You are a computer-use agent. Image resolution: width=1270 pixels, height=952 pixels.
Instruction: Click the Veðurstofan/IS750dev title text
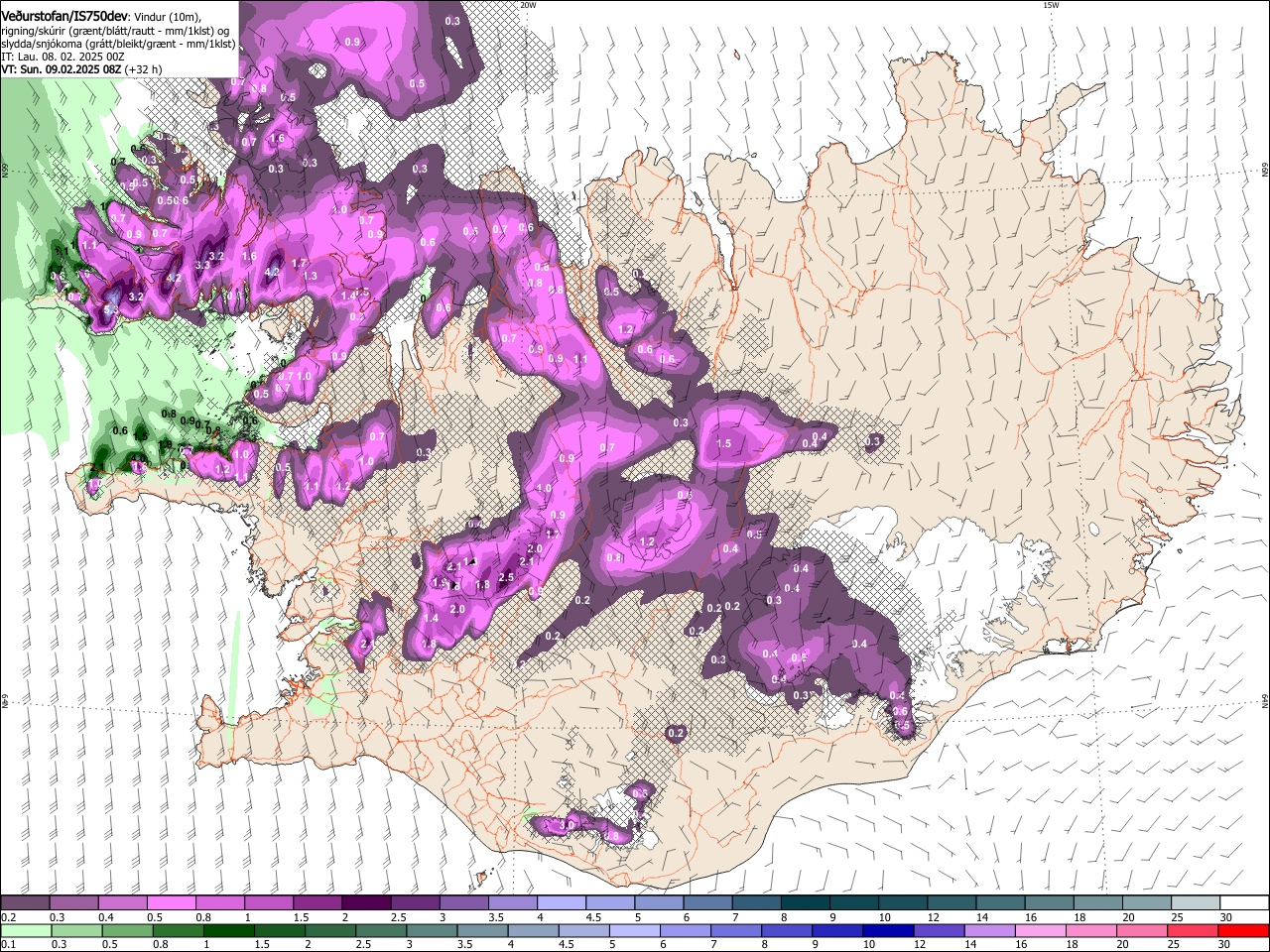64,17
